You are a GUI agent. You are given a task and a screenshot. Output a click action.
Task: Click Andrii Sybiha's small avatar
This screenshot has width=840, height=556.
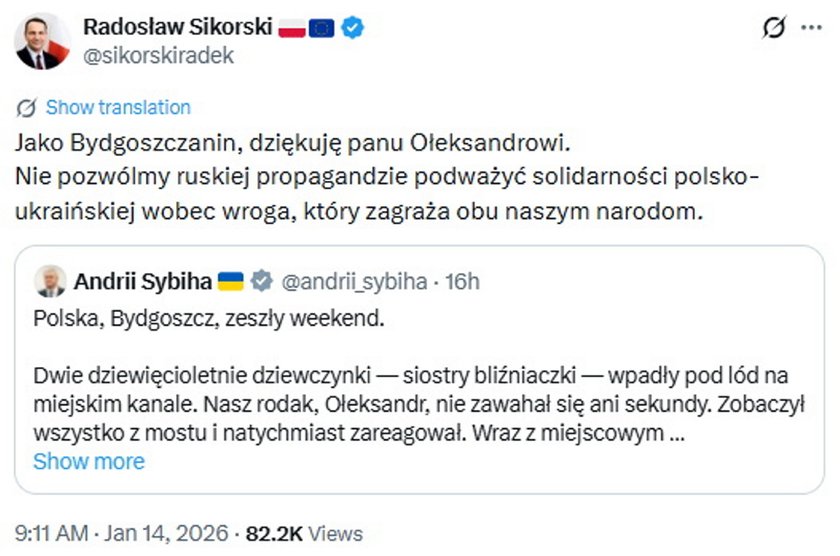pyautogui.click(x=49, y=282)
